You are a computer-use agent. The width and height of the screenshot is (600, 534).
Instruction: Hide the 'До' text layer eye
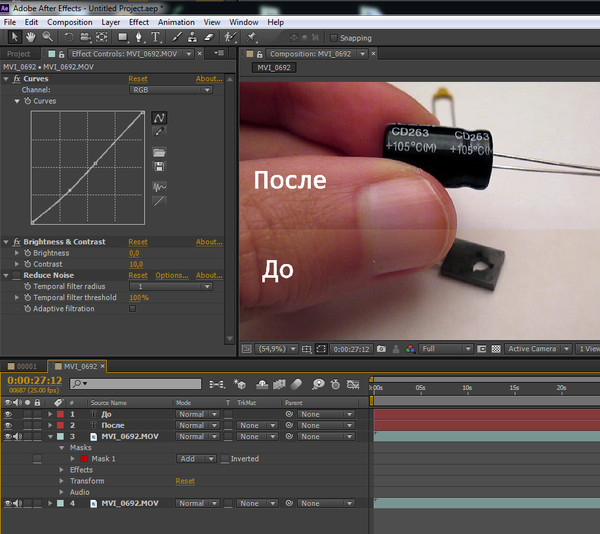tap(8, 414)
